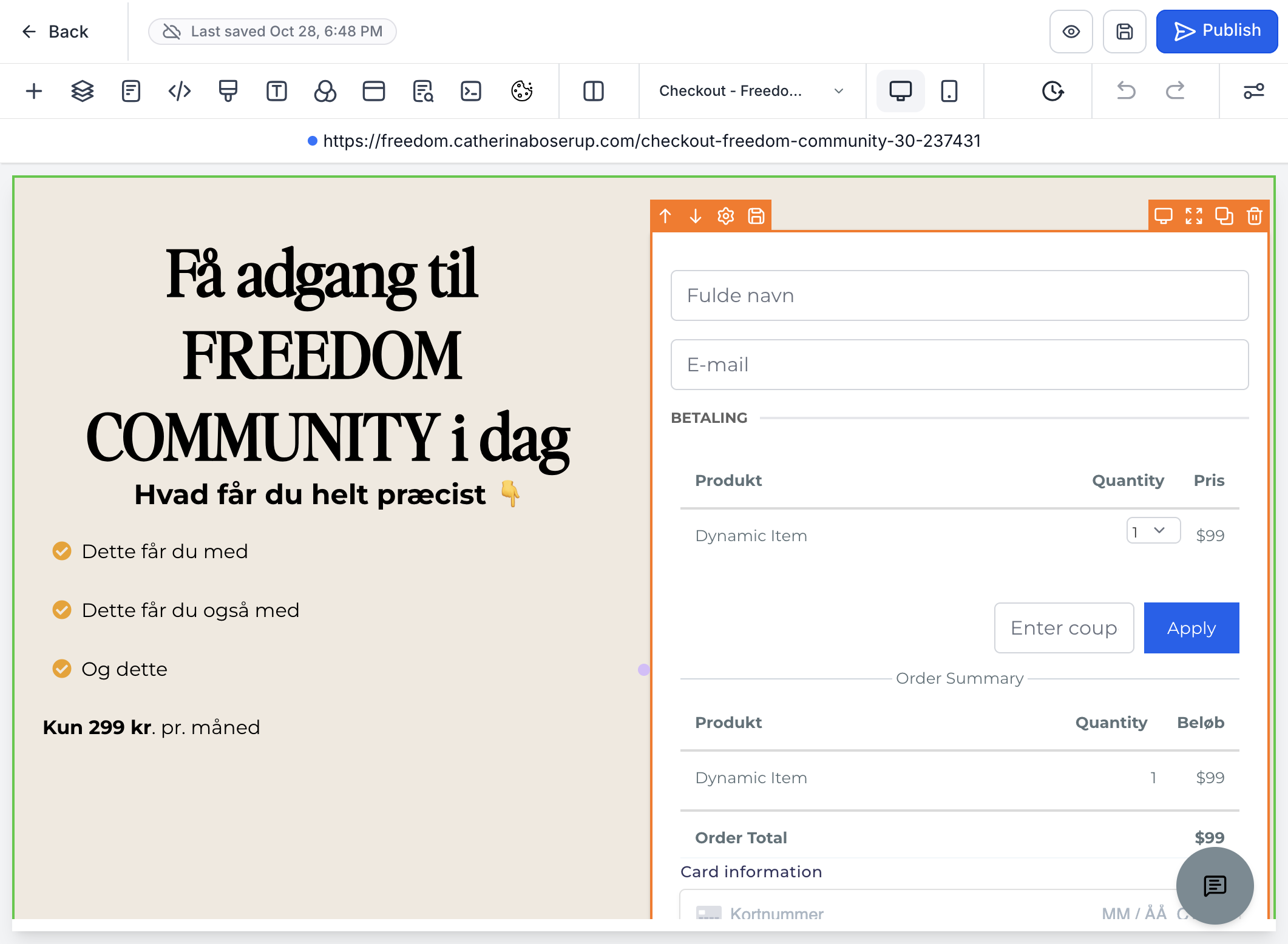This screenshot has height=944, width=1288.
Task: Switch to mobile view
Action: tap(949, 91)
